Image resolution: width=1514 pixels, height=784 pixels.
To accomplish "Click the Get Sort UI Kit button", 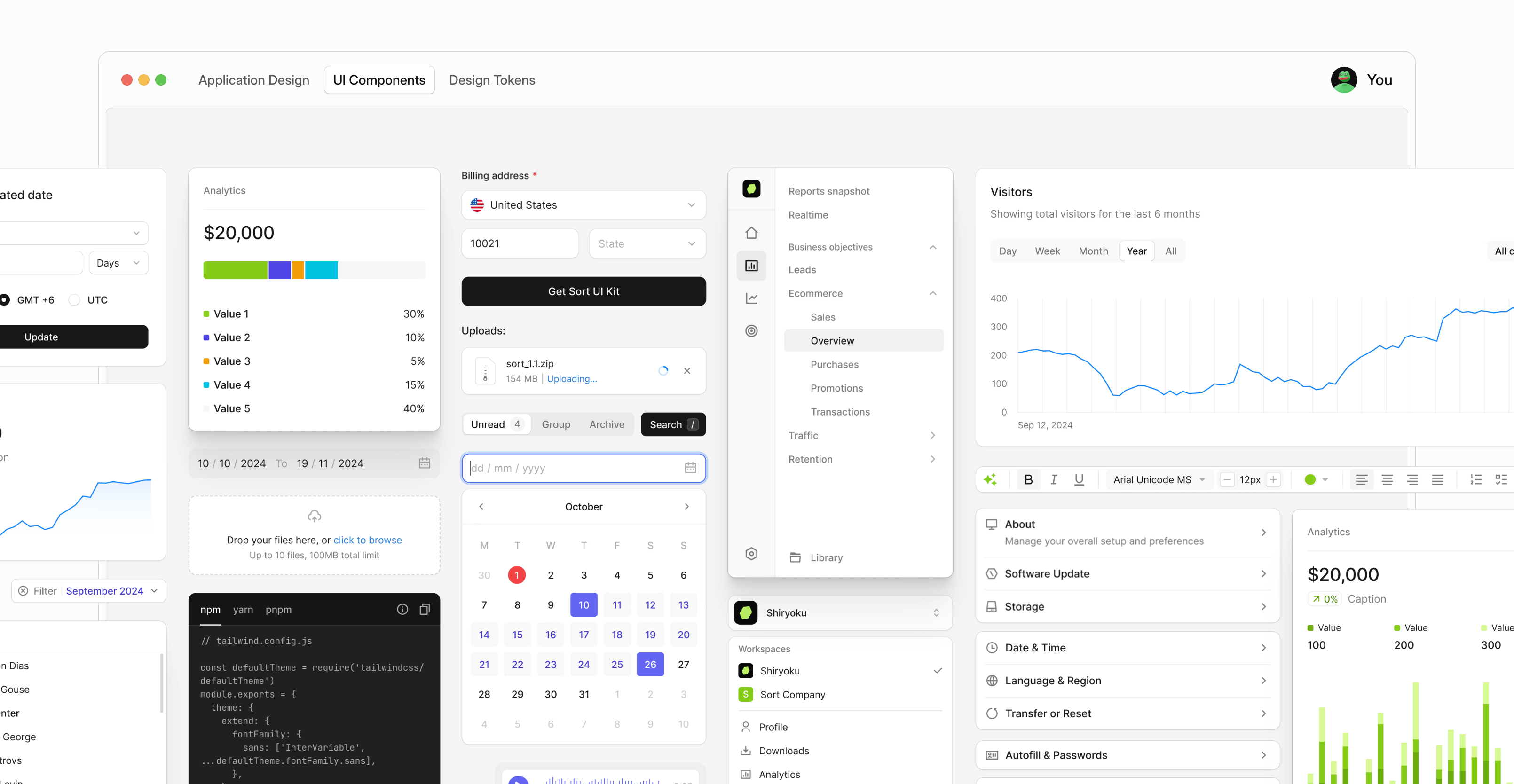I will point(583,291).
